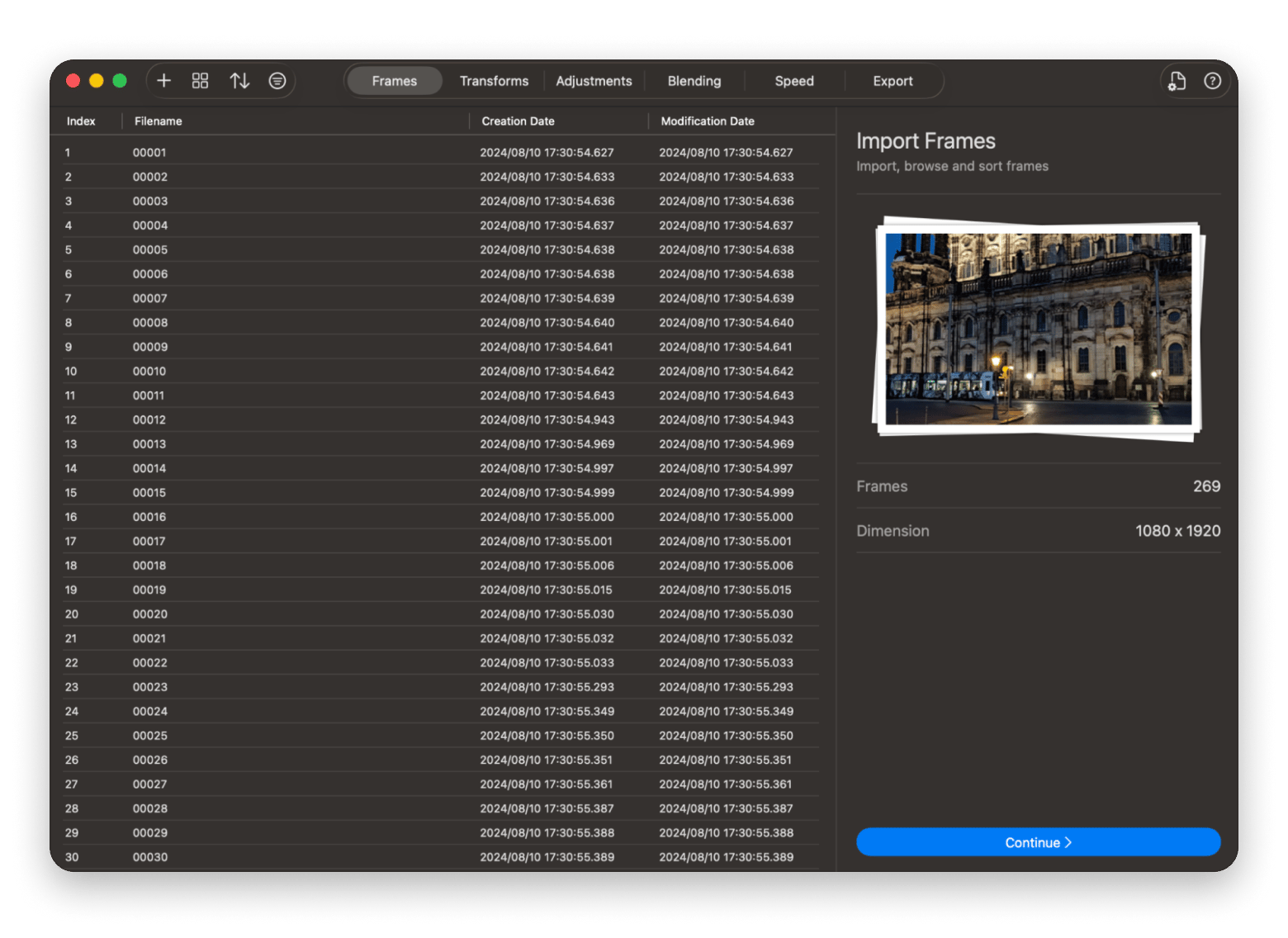The image size is (1288, 938).
Task: Select the Frames tab
Action: point(395,81)
